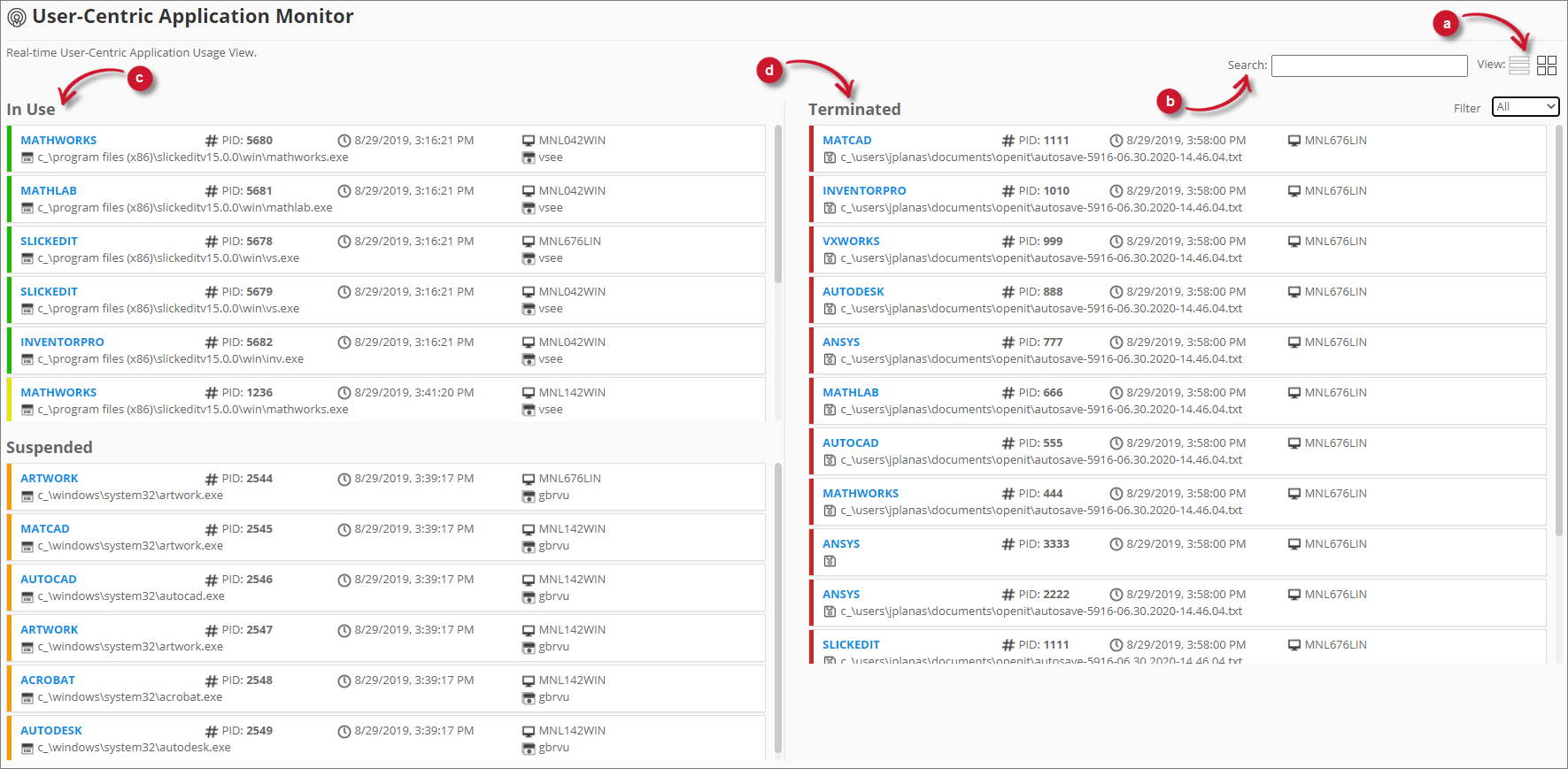
Task: Click the hash icon beside PID 888
Action: (x=1008, y=292)
